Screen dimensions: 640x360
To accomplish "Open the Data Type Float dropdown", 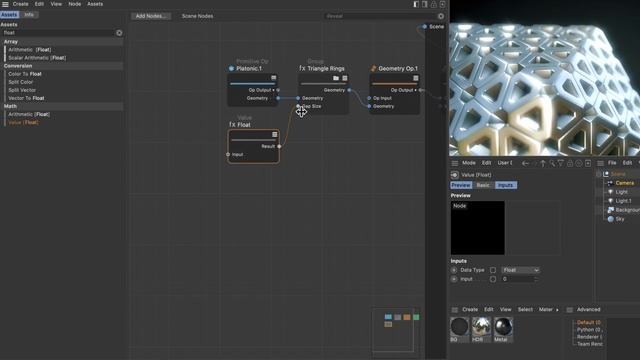I will pos(520,270).
